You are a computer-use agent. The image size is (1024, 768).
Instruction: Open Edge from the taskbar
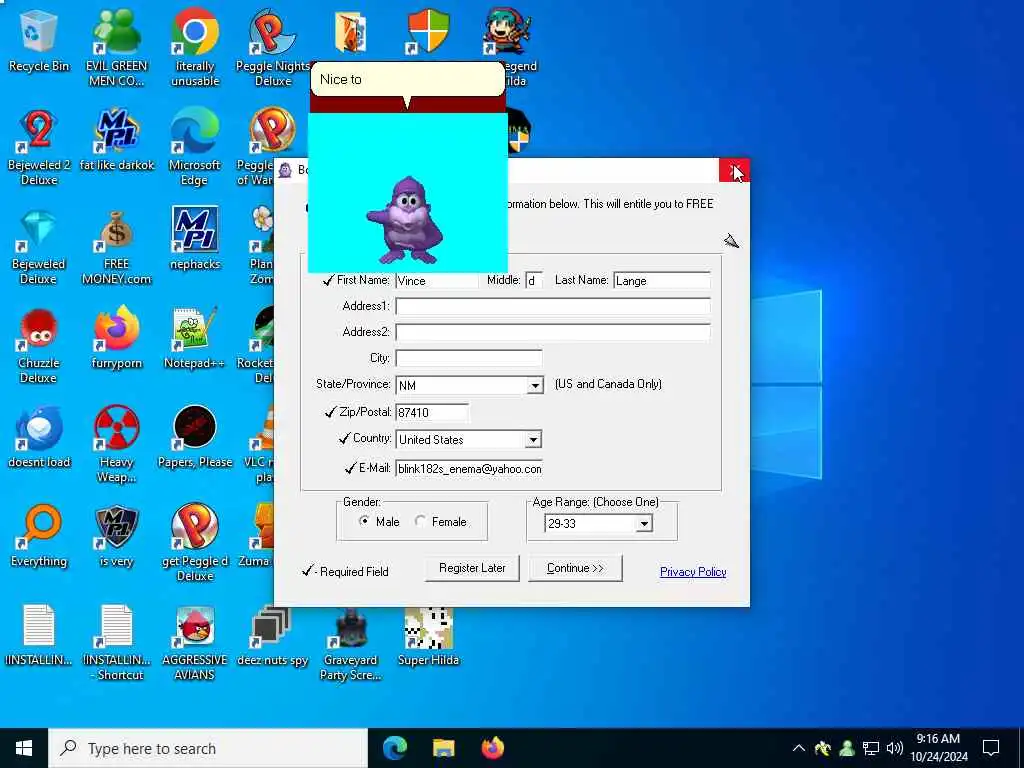(x=394, y=748)
